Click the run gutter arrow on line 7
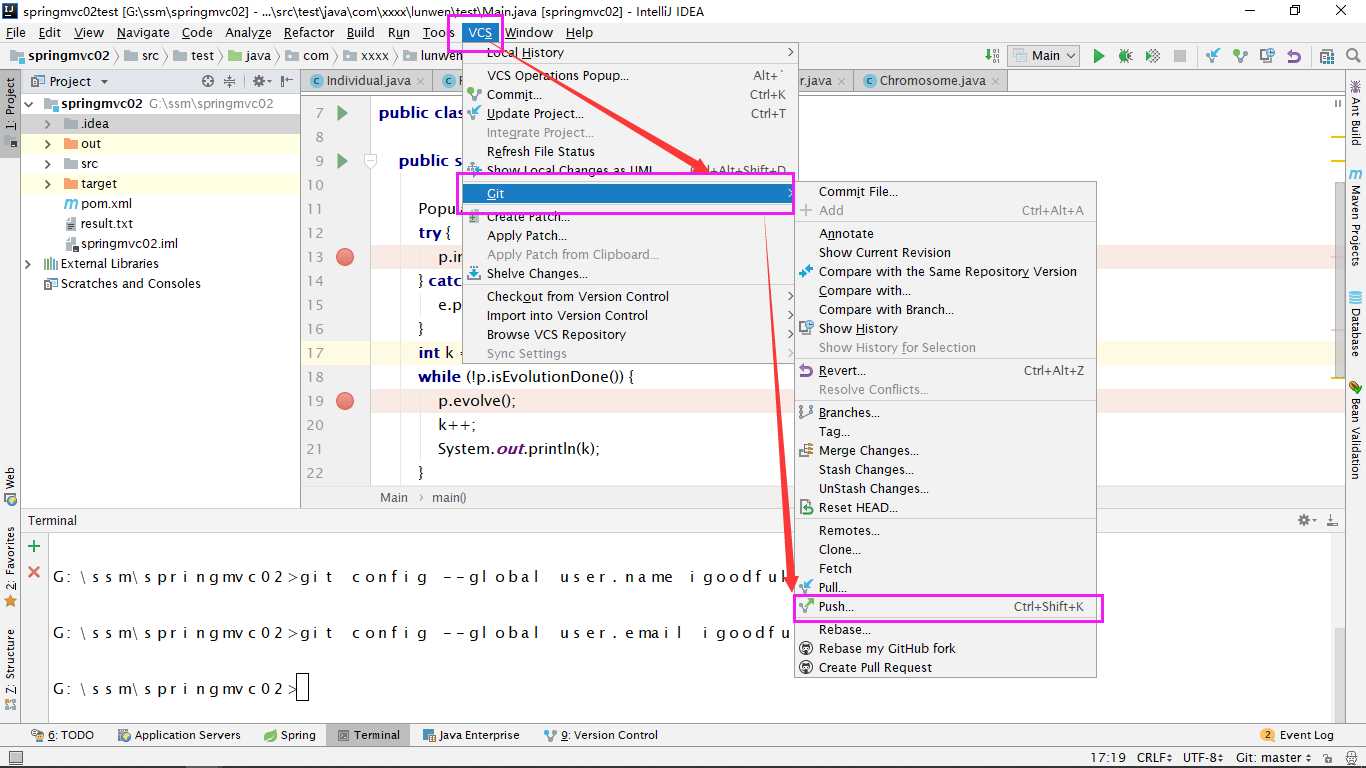Image resolution: width=1366 pixels, height=768 pixels. click(x=342, y=113)
